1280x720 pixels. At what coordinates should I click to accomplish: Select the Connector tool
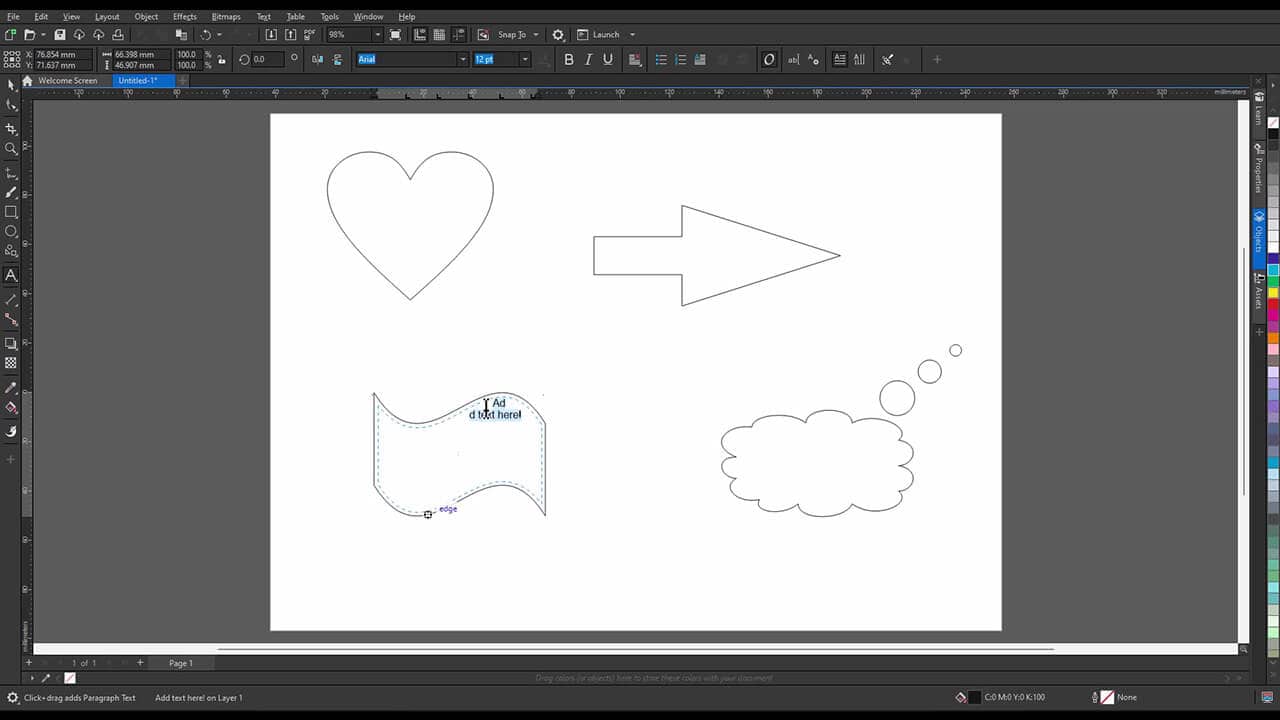point(11,319)
